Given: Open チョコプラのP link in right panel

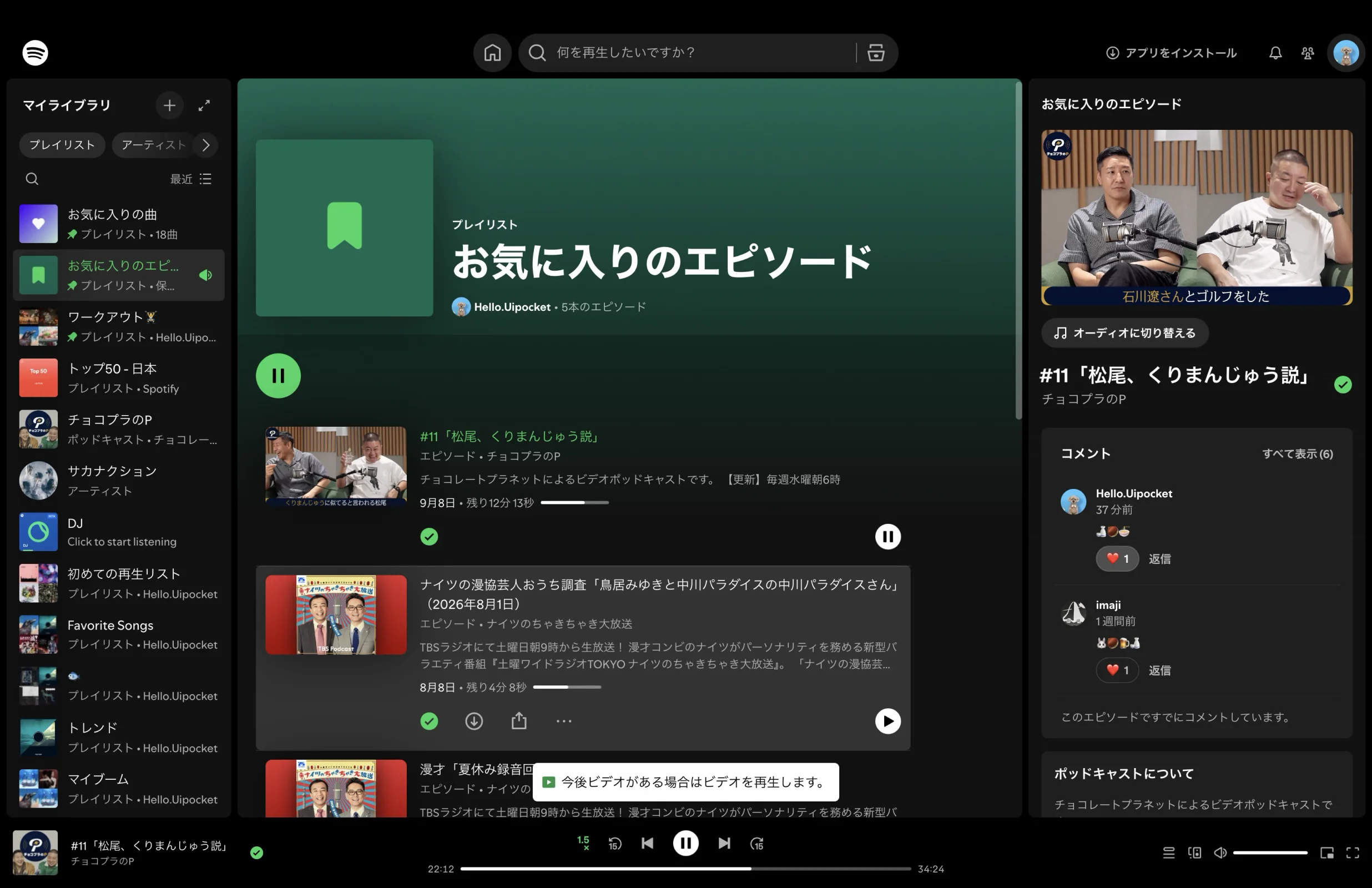Looking at the screenshot, I should click(1083, 399).
